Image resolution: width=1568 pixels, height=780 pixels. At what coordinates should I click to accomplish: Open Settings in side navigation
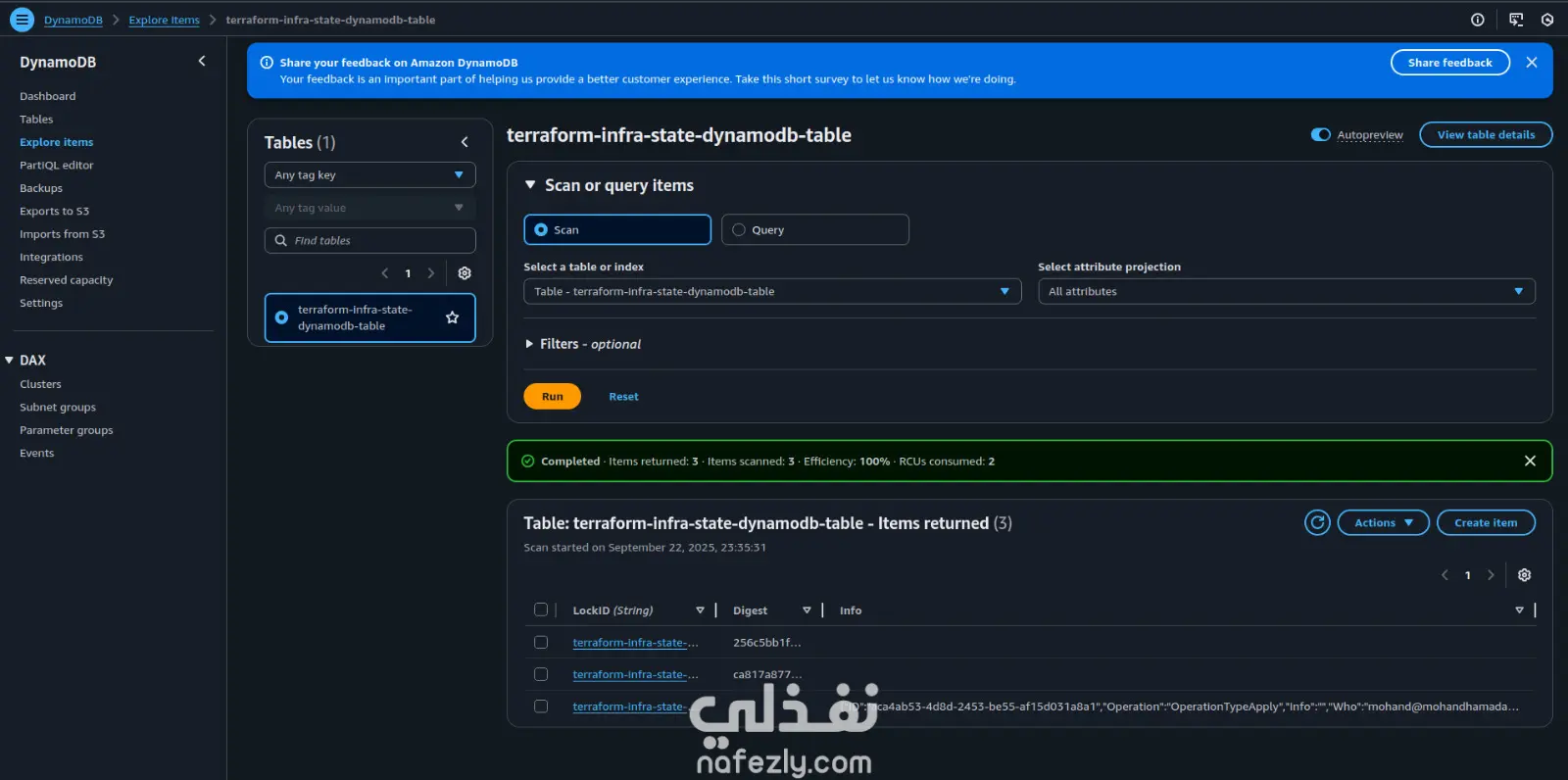coord(41,303)
